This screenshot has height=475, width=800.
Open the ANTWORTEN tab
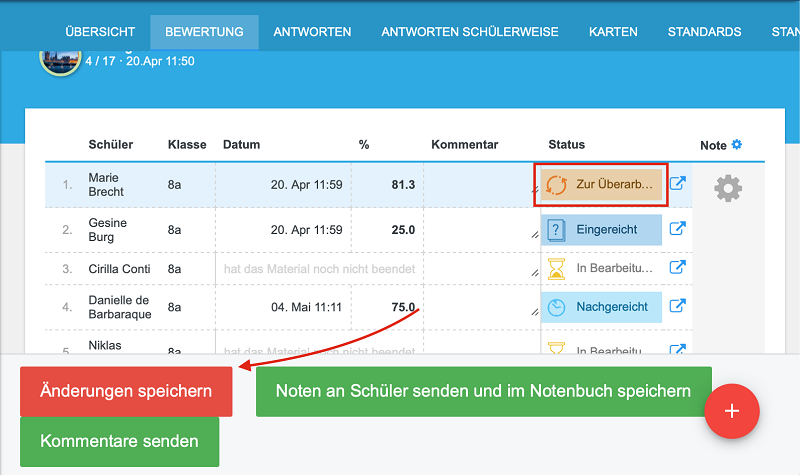[312, 32]
